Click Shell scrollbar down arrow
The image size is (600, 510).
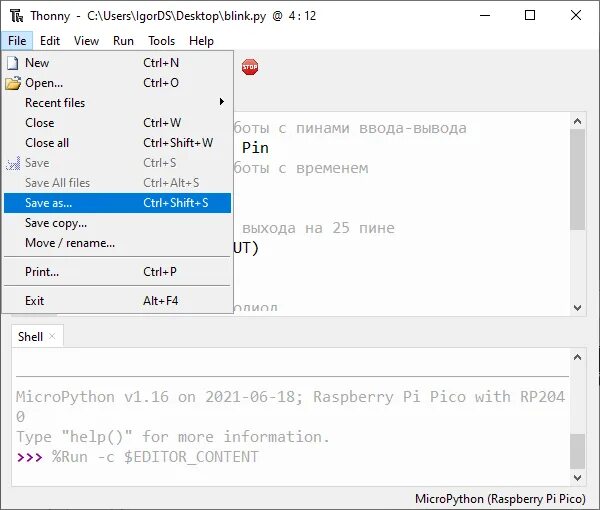pos(578,477)
